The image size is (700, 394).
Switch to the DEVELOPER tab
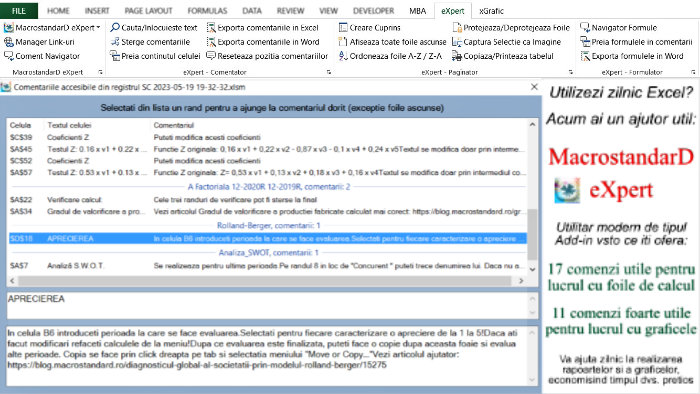[x=373, y=11]
